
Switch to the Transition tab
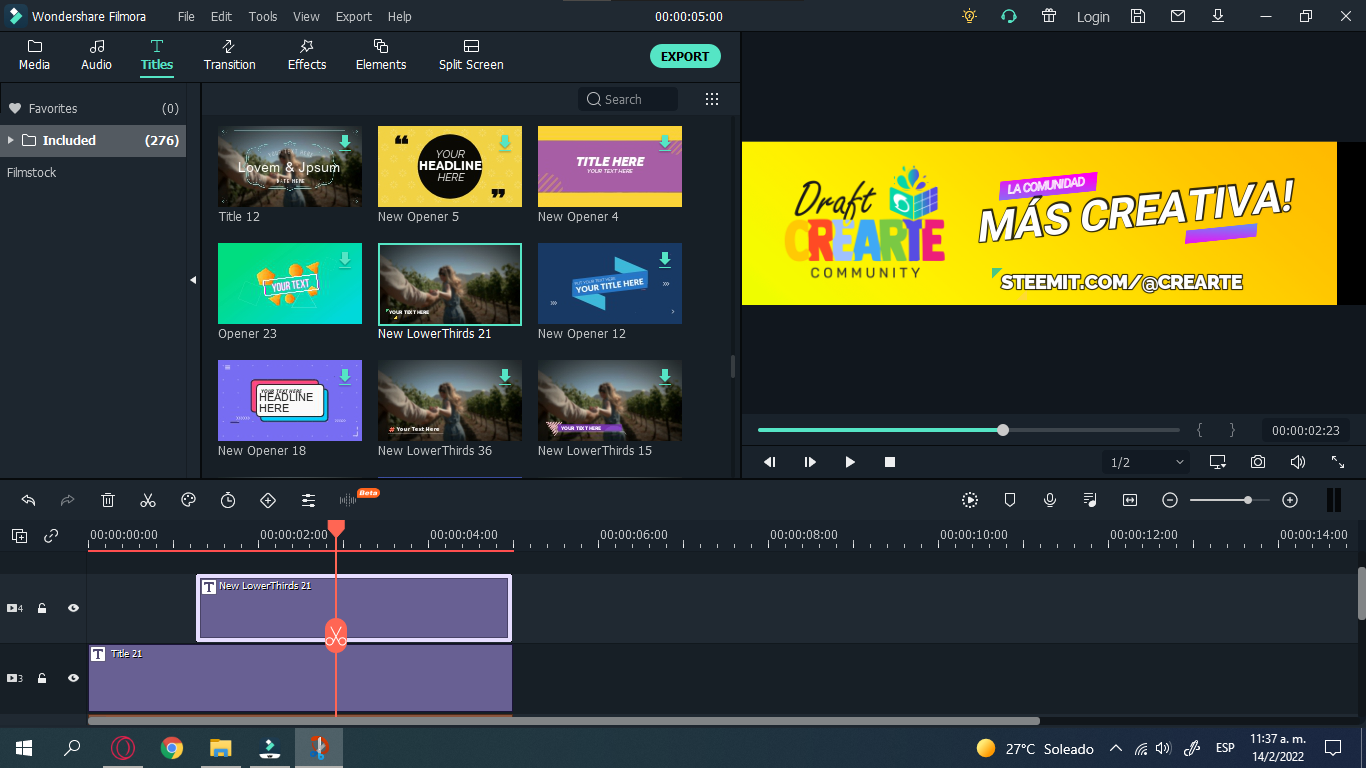click(229, 56)
